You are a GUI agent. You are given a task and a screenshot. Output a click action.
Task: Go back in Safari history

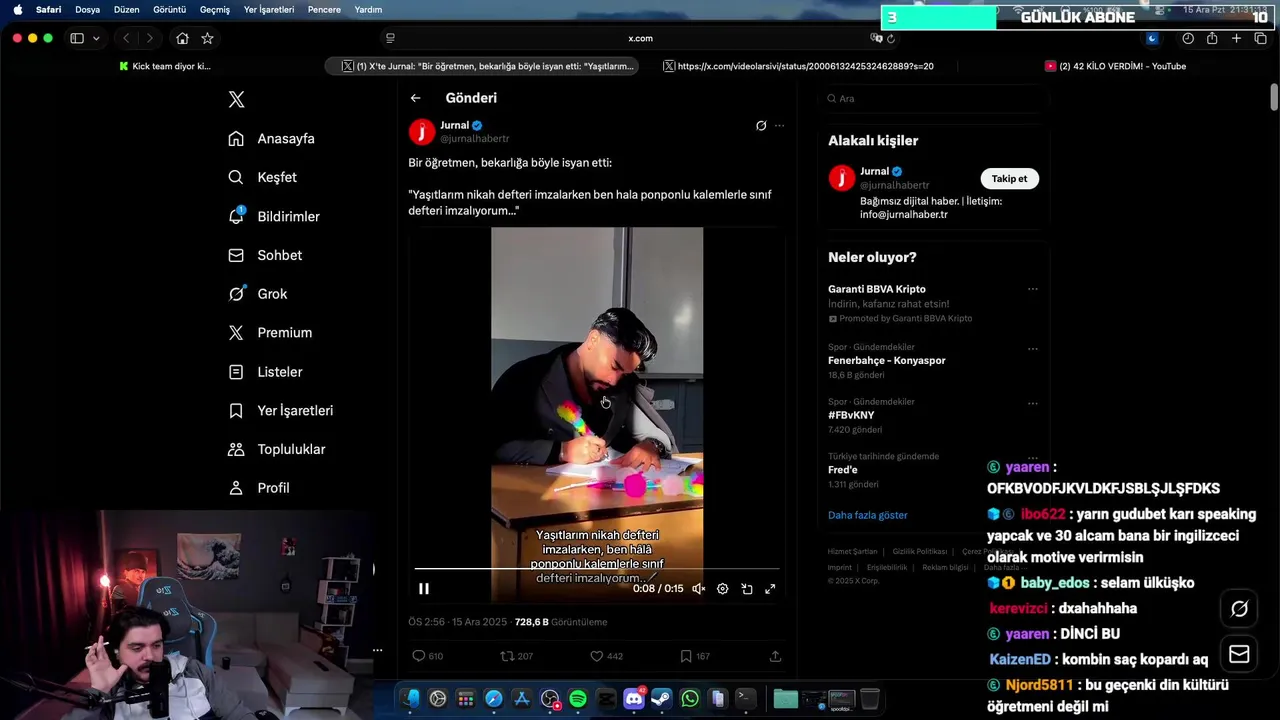click(x=126, y=38)
